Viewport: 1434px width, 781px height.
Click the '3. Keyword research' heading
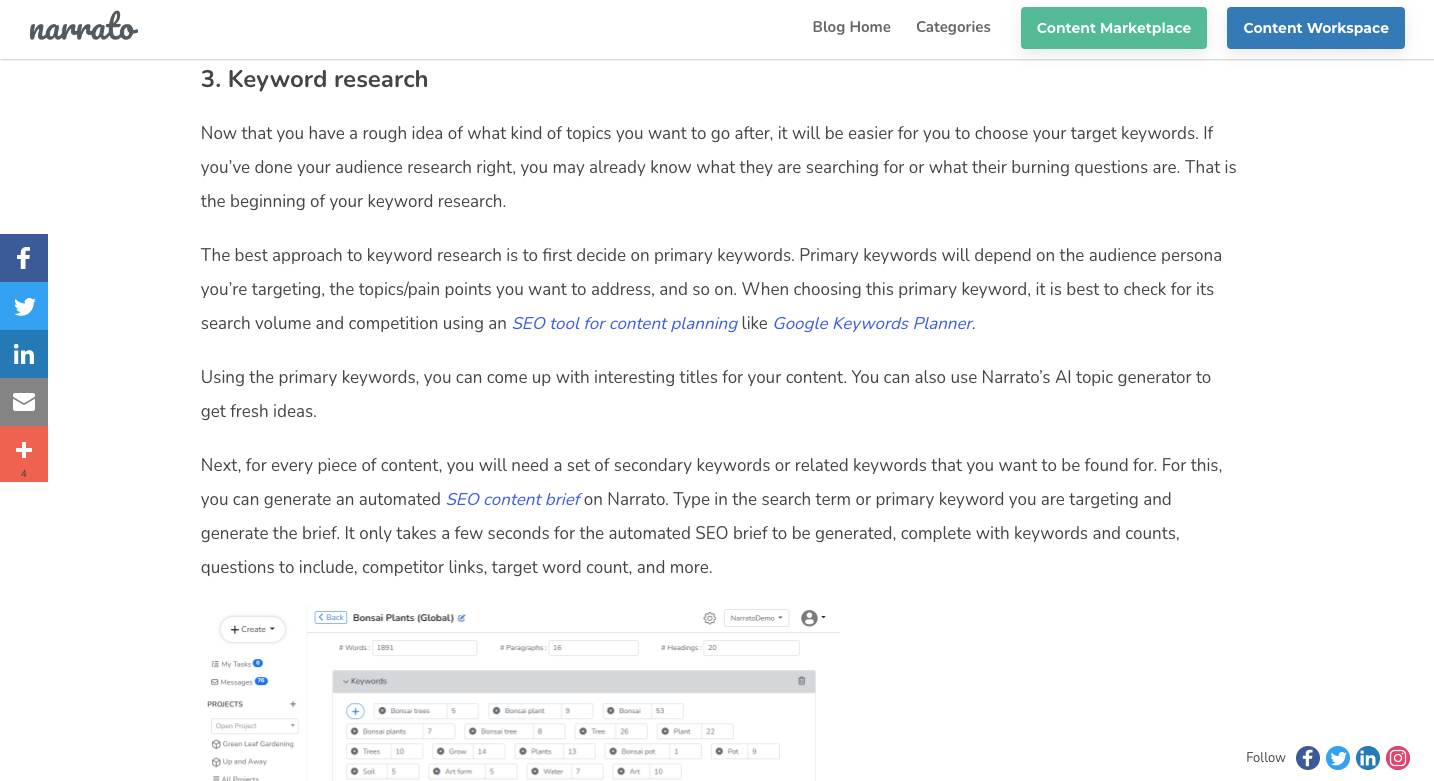tap(314, 79)
